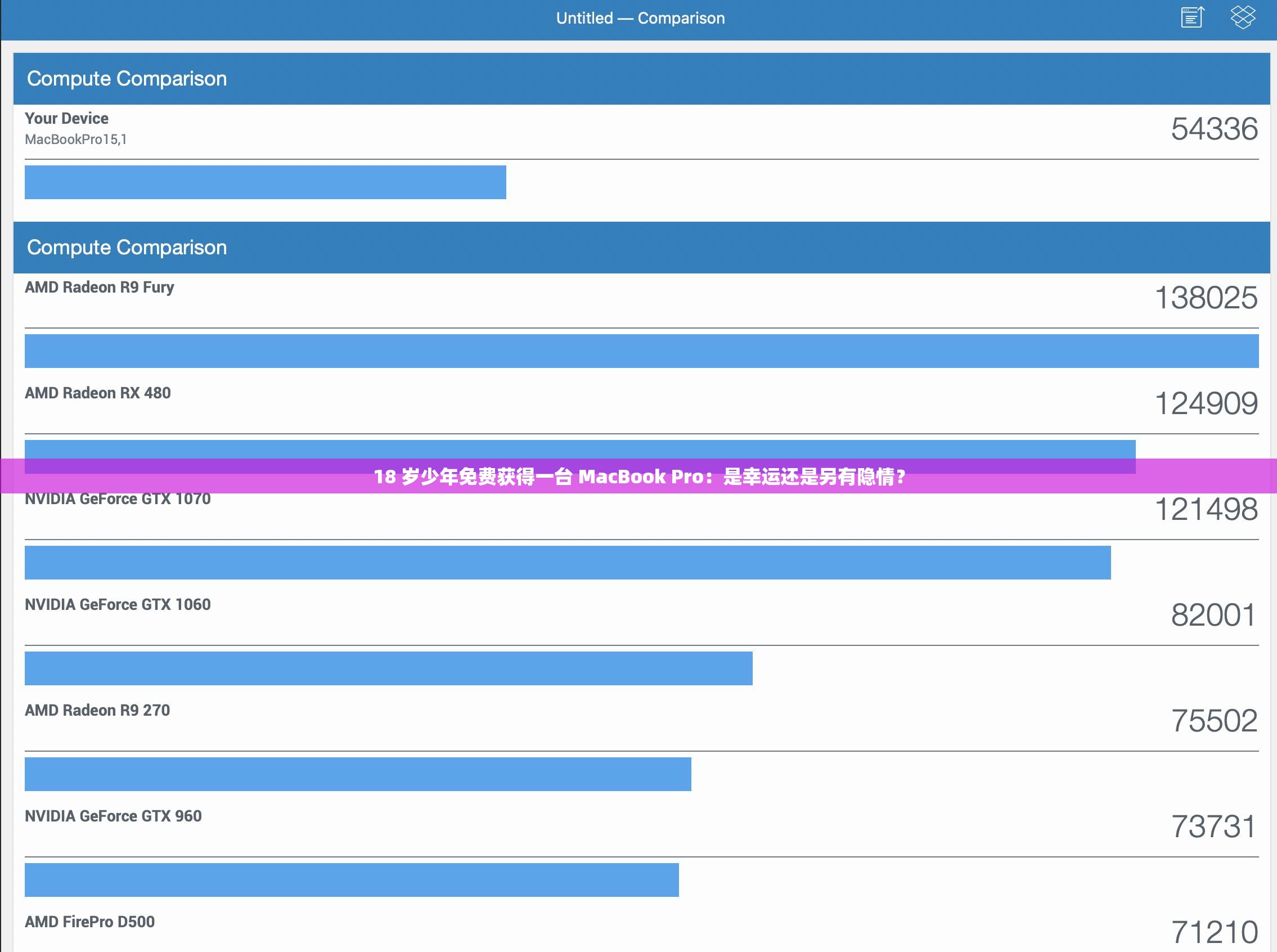Screen dimensions: 1277x952
Task: Click the score 82001
Action: coord(1213,615)
